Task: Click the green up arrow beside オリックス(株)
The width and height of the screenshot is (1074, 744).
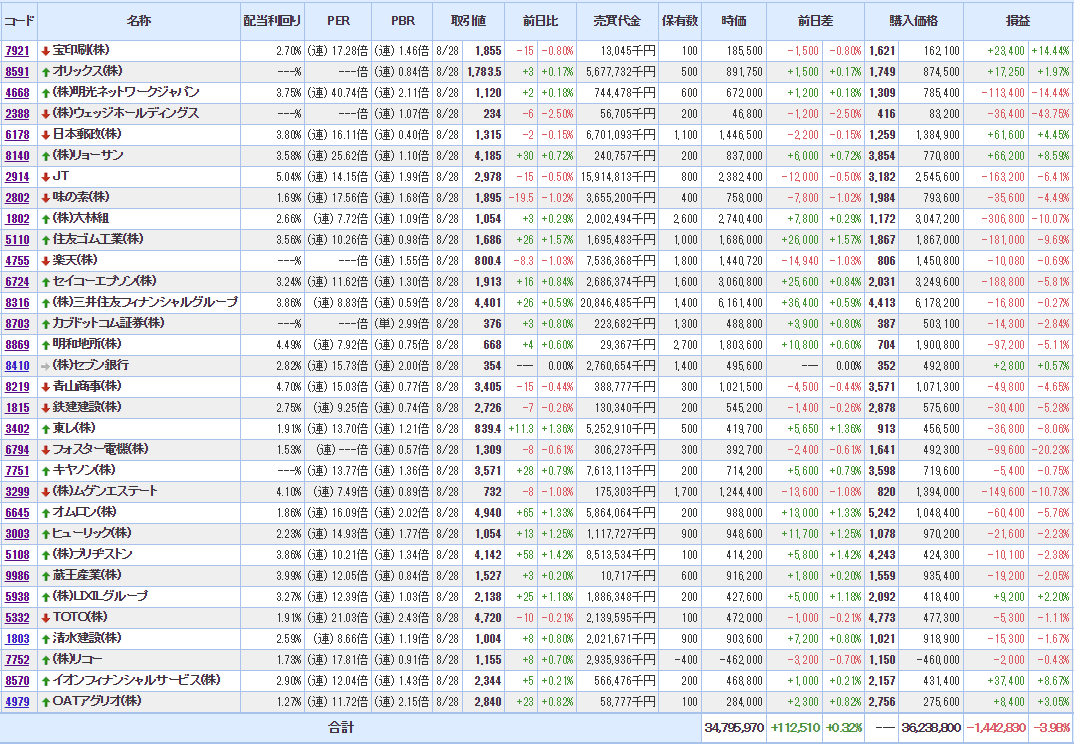Action: (x=46, y=71)
